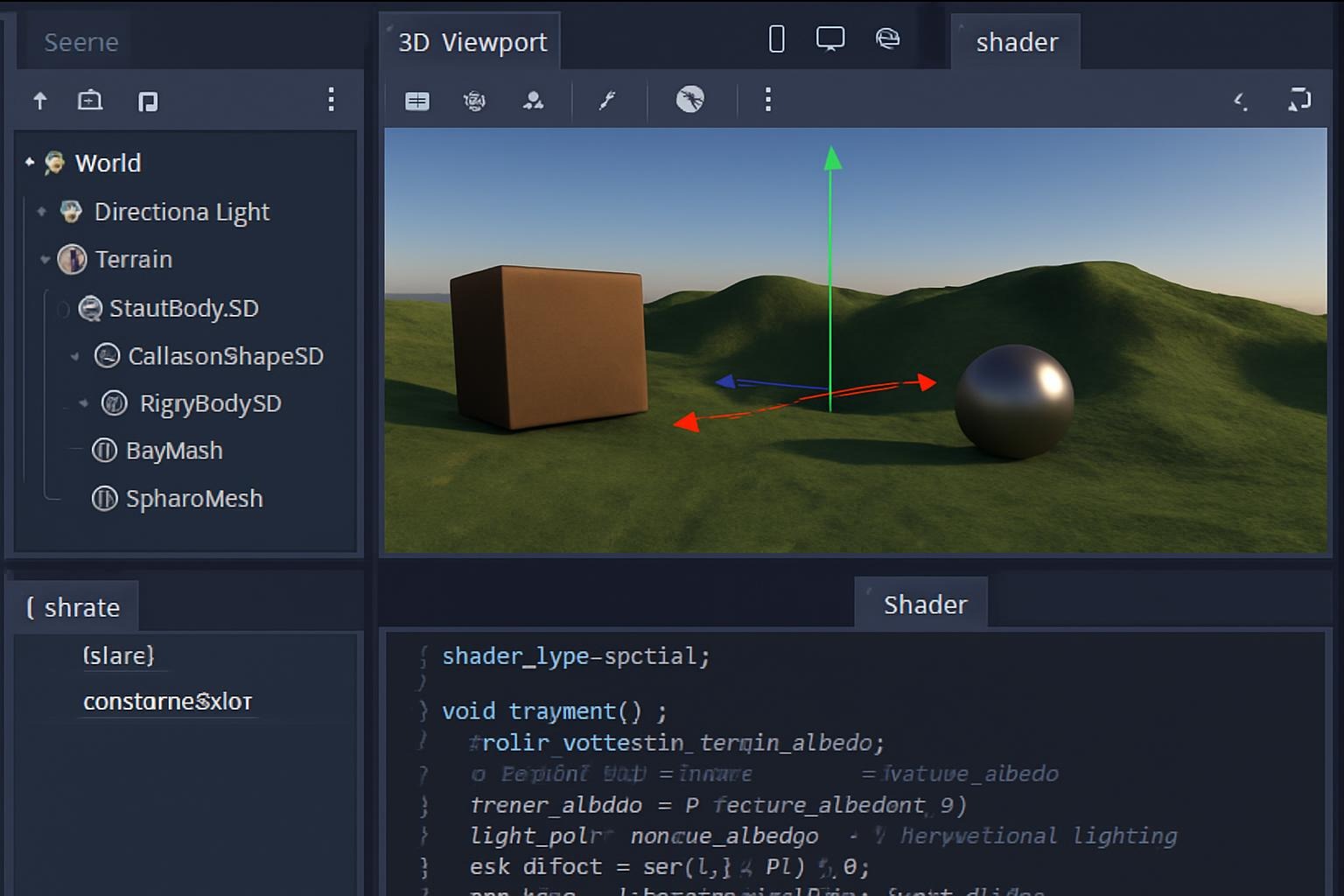Switch to the 3D Viewport tab
This screenshot has width=1344, height=896.
tap(472, 42)
